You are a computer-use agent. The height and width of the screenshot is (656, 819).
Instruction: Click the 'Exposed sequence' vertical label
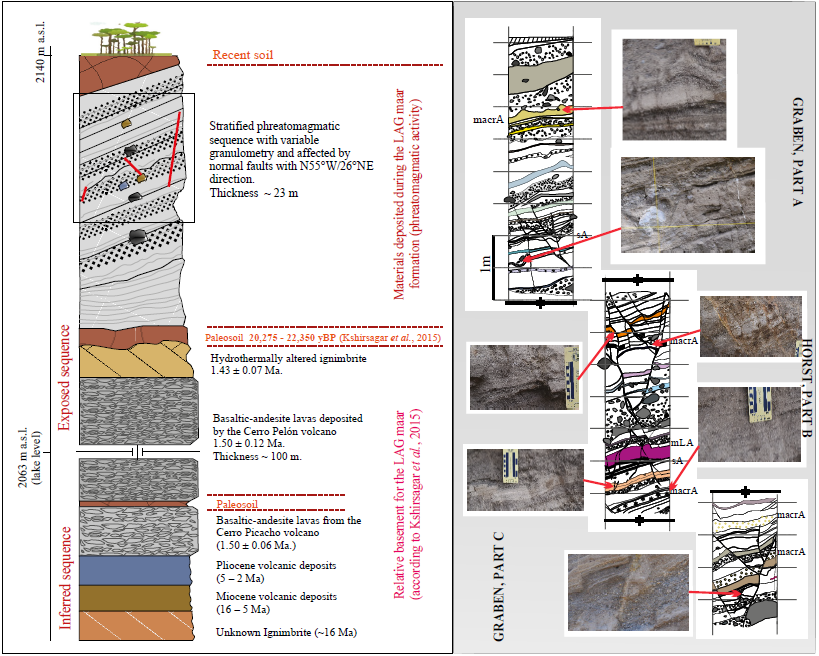coord(66,377)
